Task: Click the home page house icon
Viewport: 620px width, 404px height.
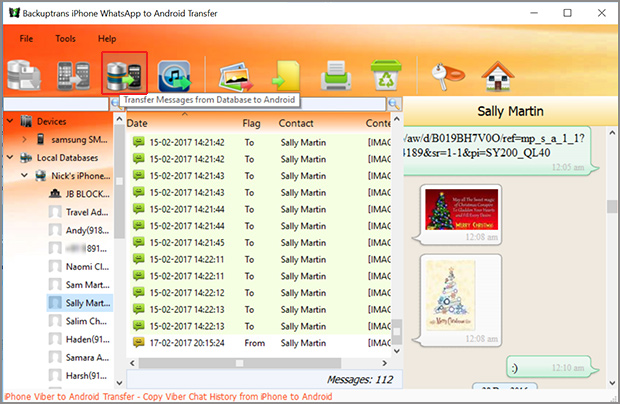Action: pyautogui.click(x=498, y=76)
